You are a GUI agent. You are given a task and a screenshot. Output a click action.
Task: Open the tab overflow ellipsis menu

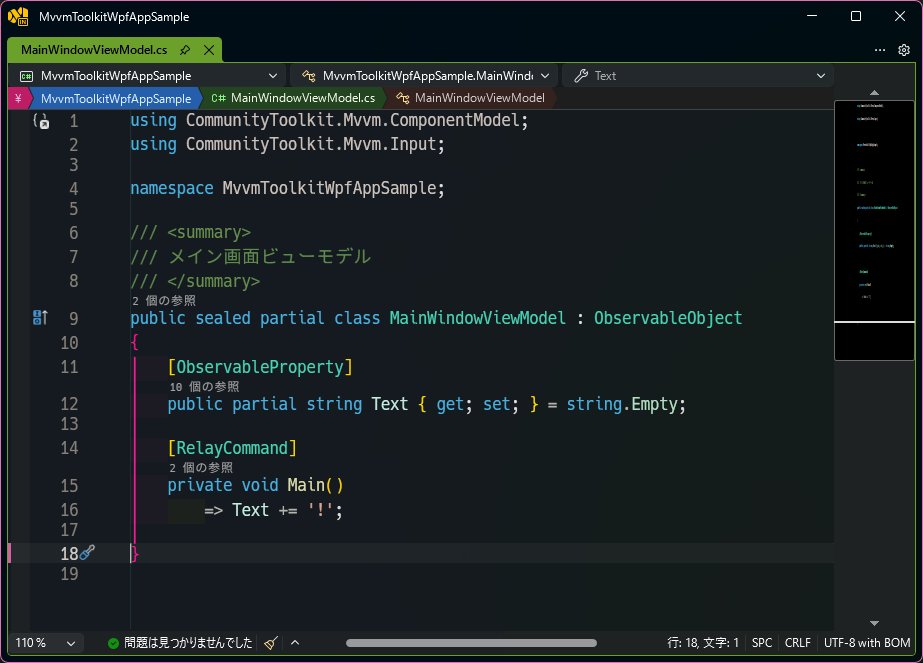click(880, 50)
